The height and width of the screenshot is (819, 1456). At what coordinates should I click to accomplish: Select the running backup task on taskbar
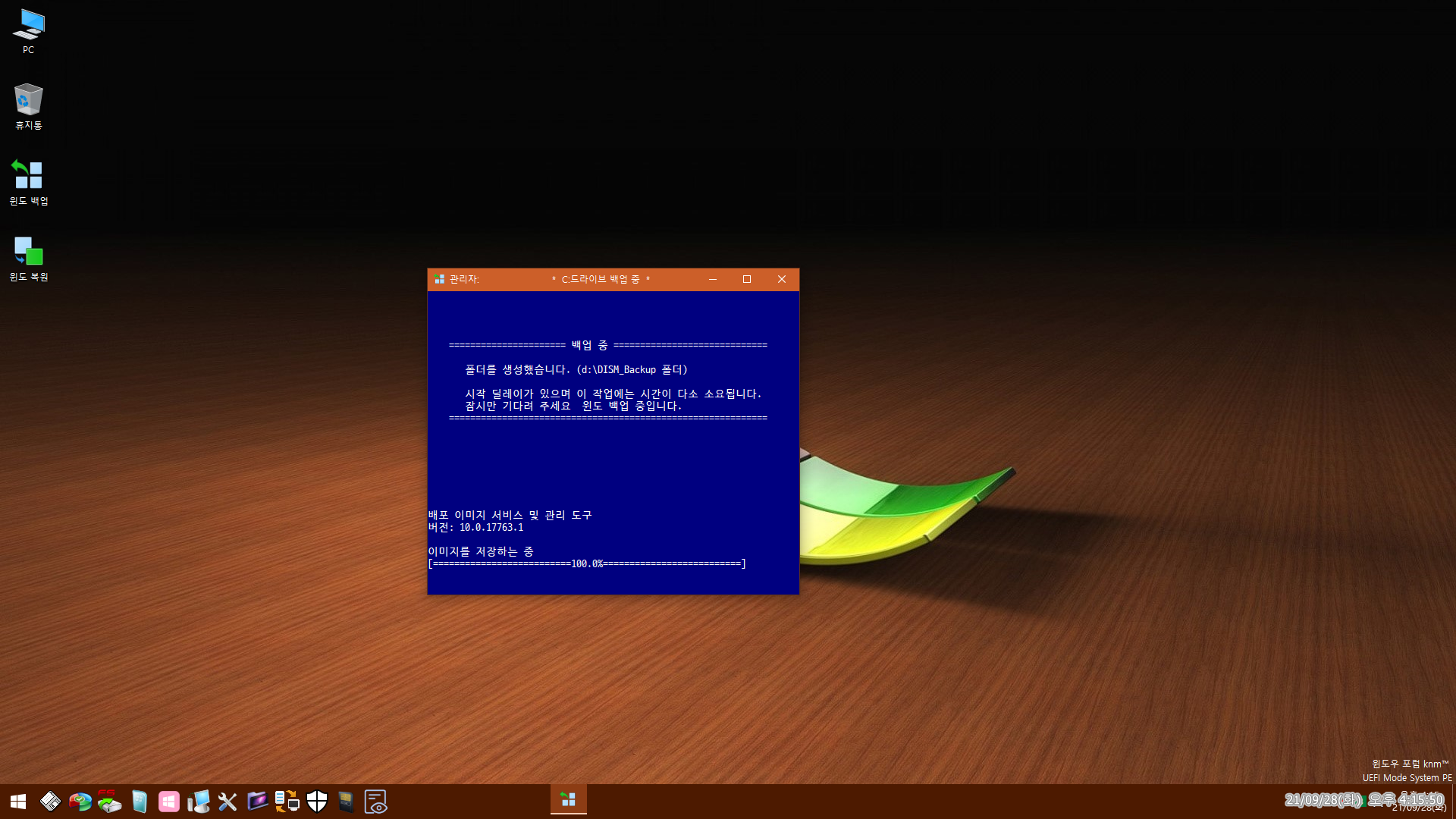(568, 800)
